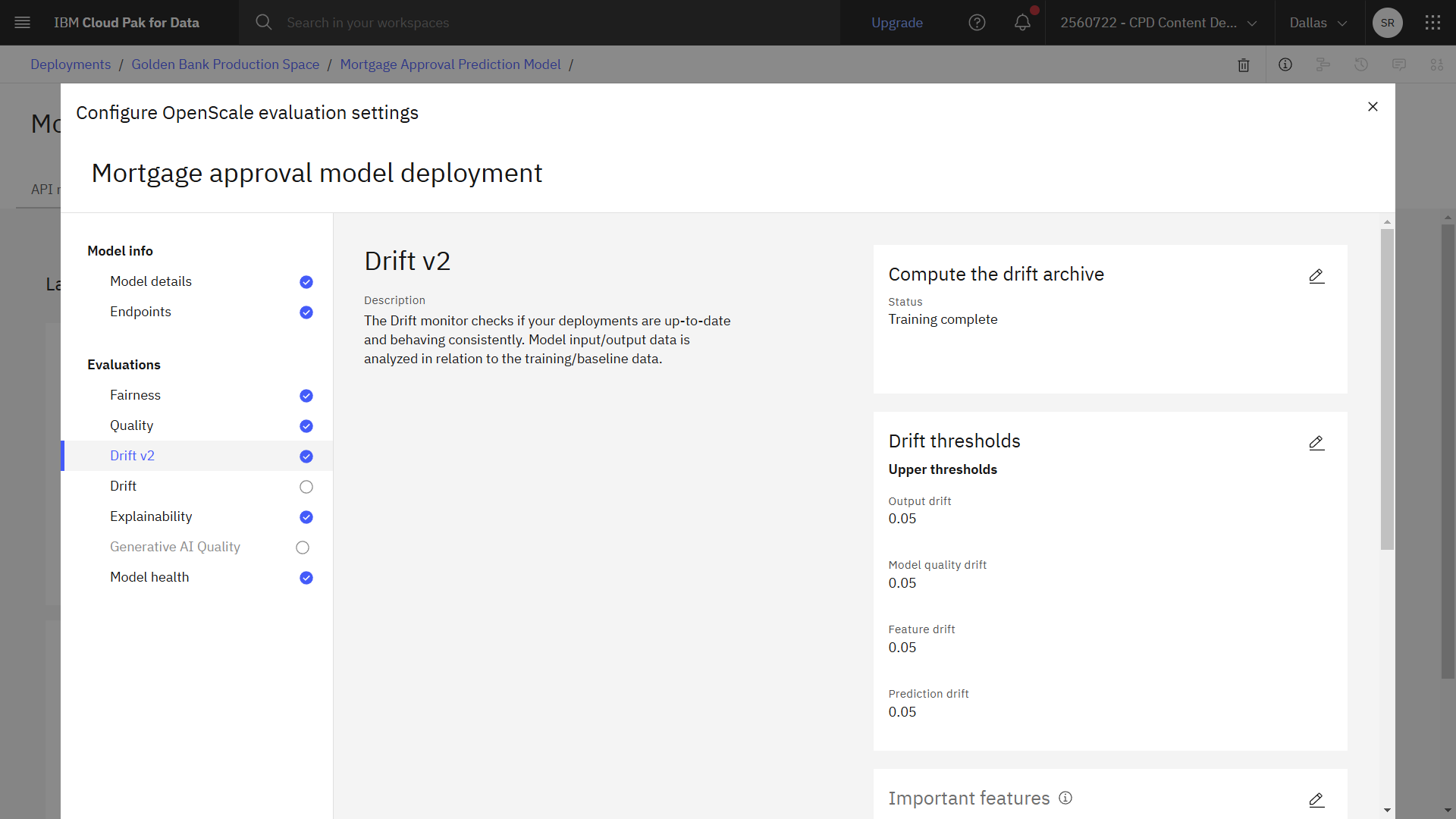Click the dialog scrollbar up arrow
1456x819 pixels.
(1387, 222)
